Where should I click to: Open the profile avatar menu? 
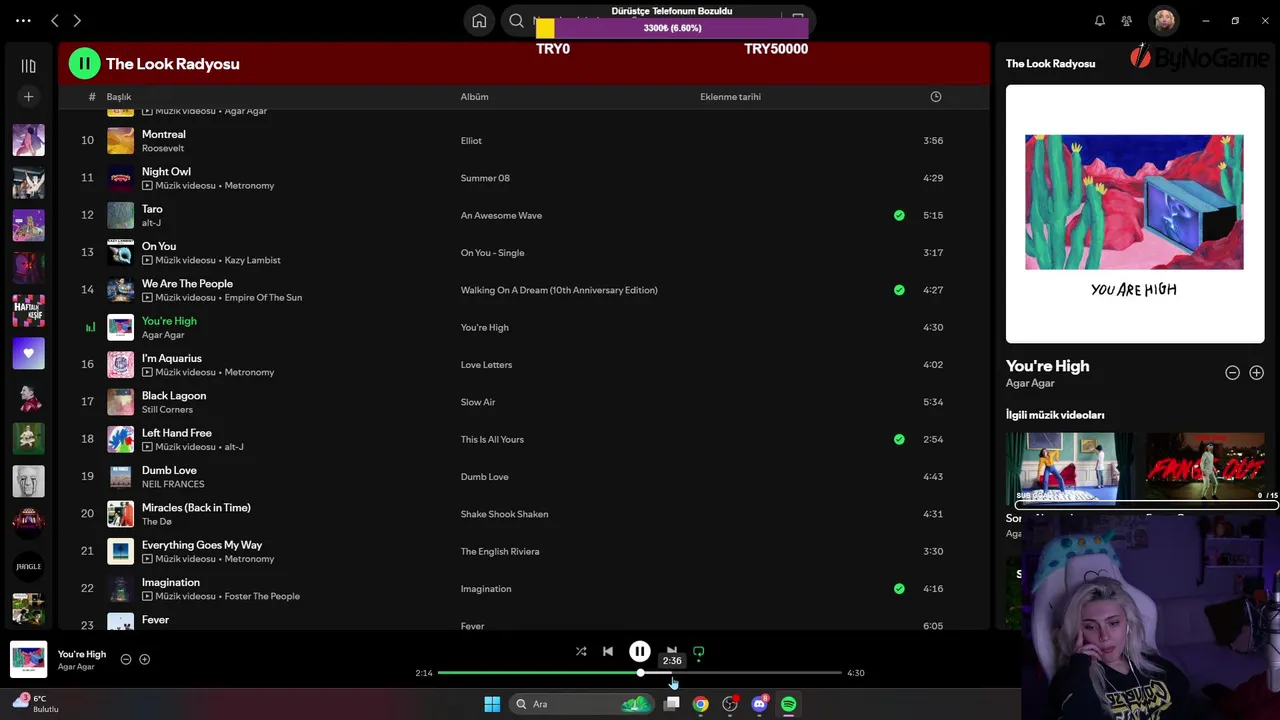(x=1164, y=20)
